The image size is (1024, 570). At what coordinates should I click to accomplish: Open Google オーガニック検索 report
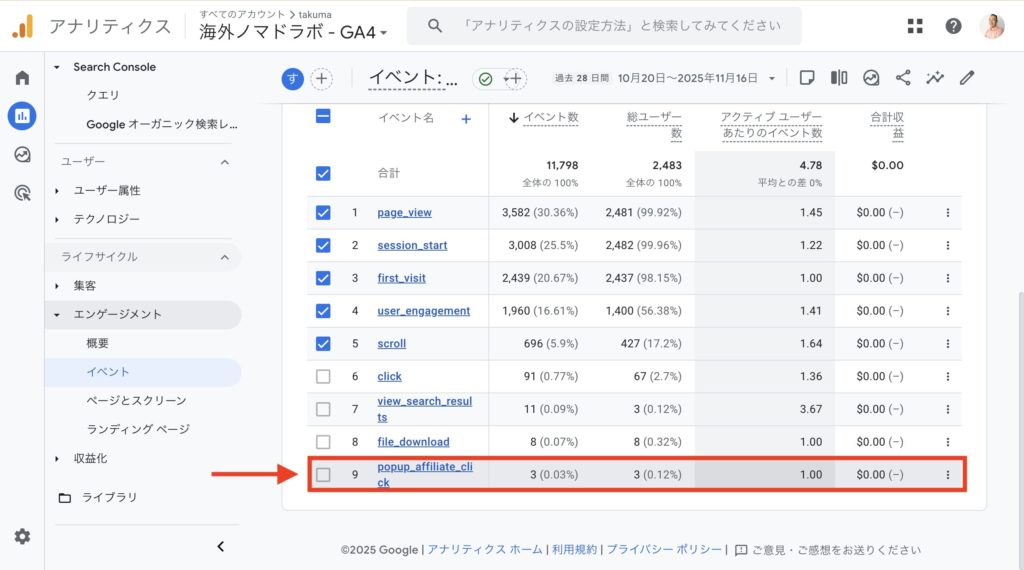pos(162,124)
